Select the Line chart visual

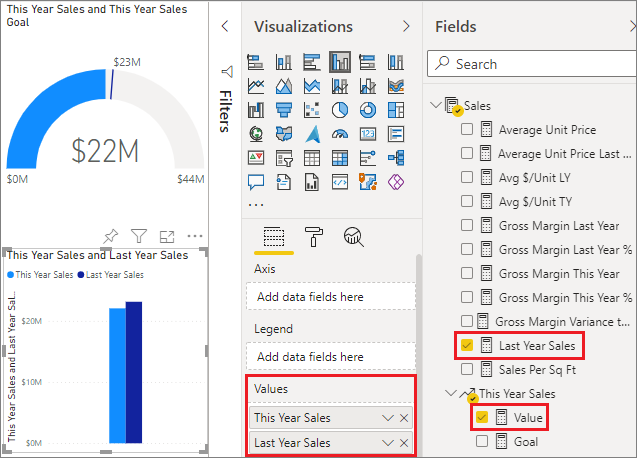tap(256, 86)
